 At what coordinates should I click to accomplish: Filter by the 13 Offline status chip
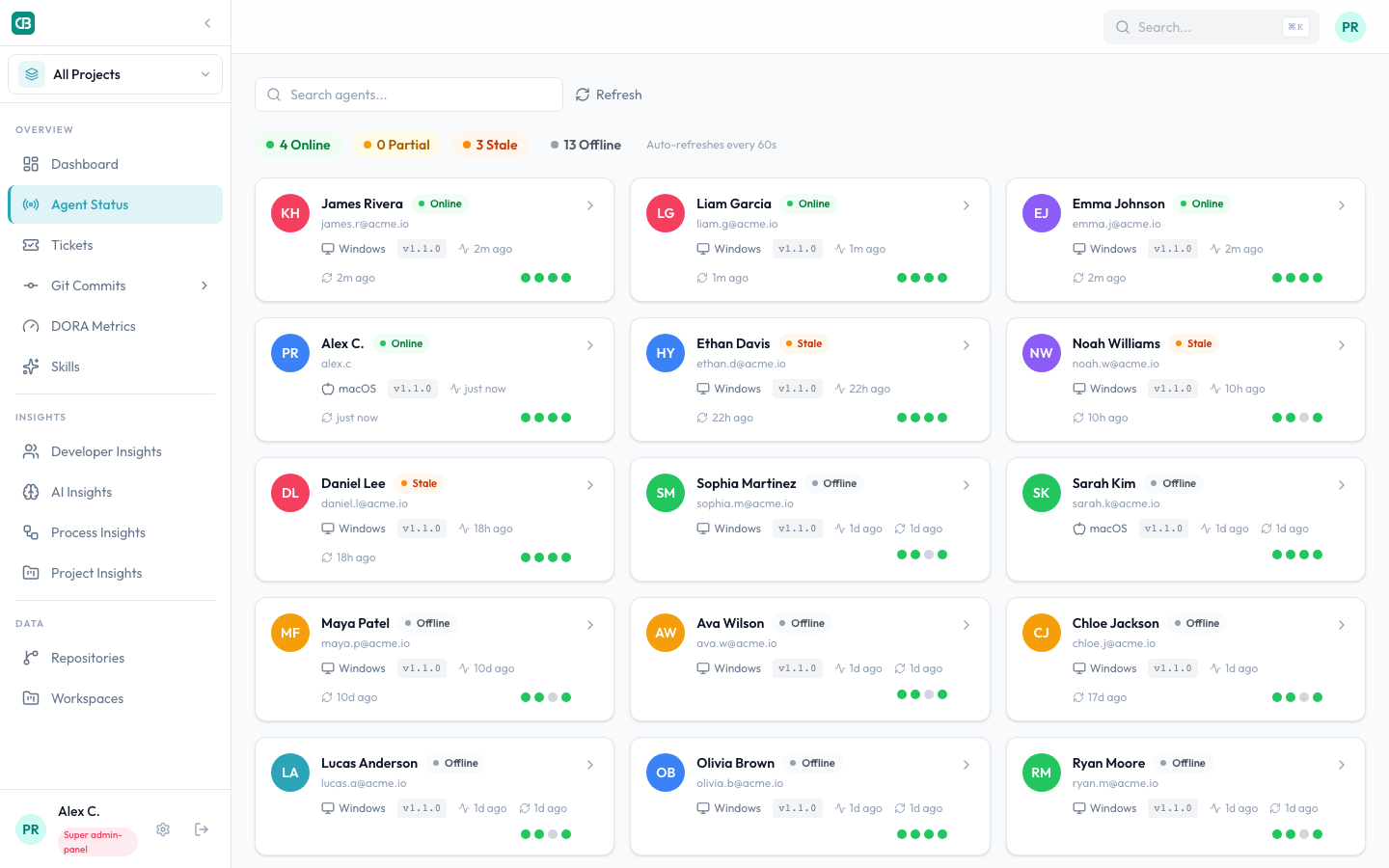586,145
